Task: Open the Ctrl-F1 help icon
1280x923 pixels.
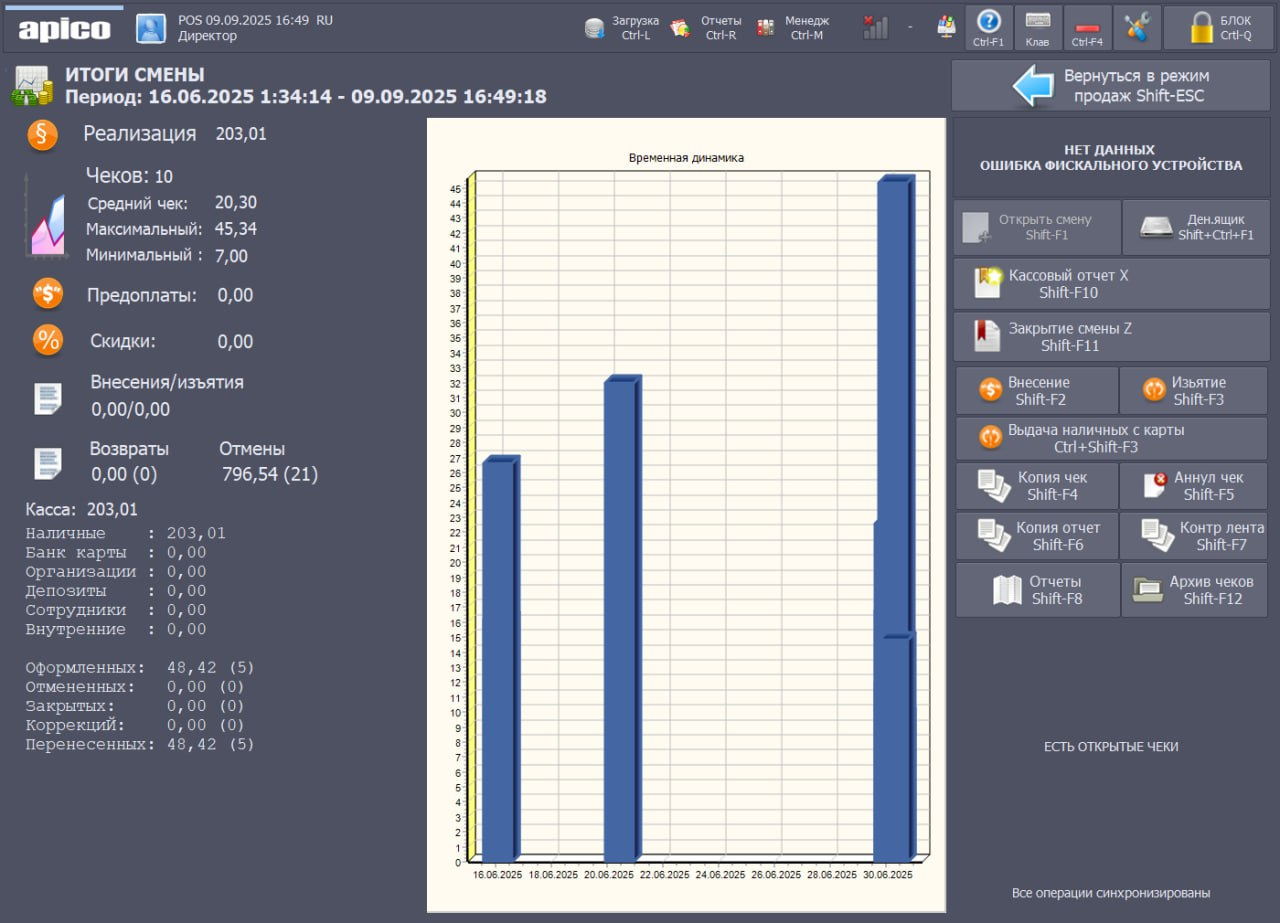Action: click(988, 28)
